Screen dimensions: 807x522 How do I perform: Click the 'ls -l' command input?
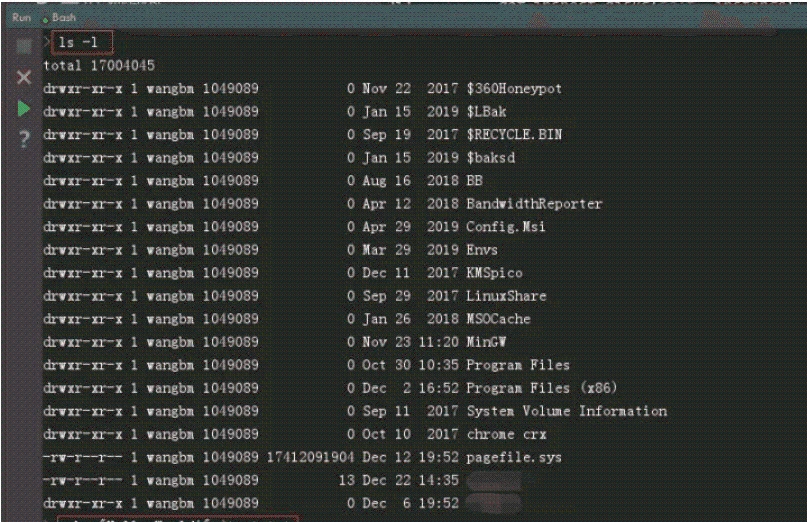[x=79, y=42]
